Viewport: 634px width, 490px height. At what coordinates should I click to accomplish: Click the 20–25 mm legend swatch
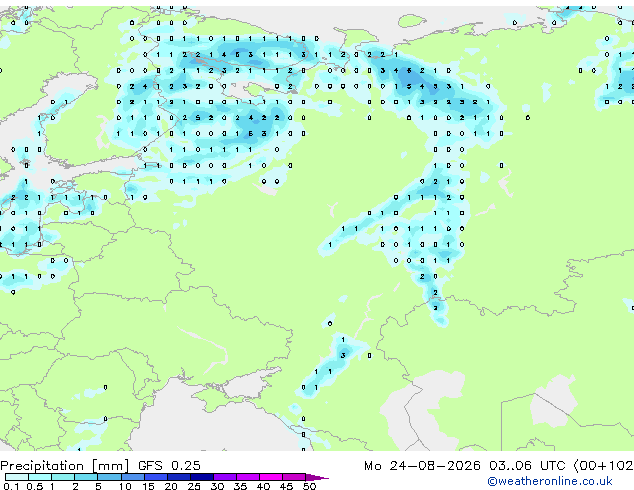point(179,477)
